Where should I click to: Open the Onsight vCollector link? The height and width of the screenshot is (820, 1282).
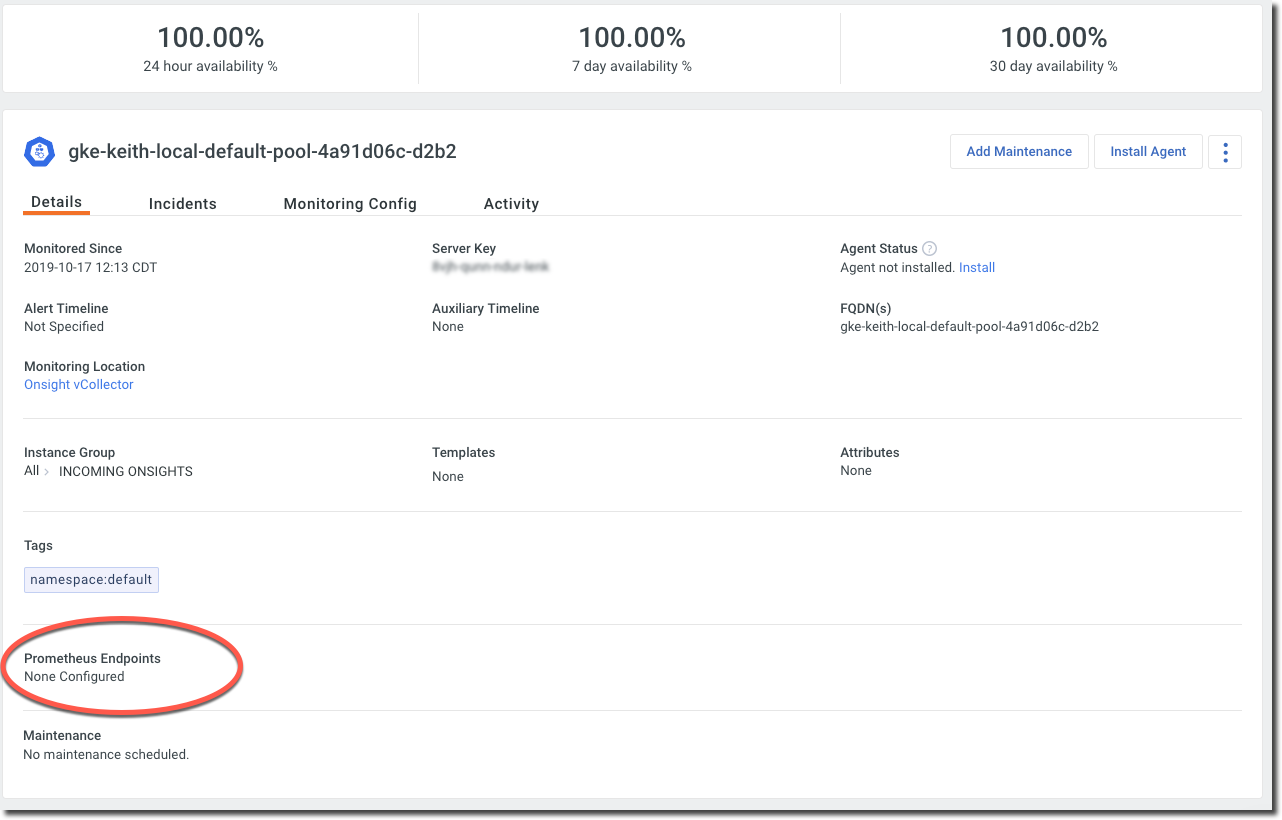point(78,385)
